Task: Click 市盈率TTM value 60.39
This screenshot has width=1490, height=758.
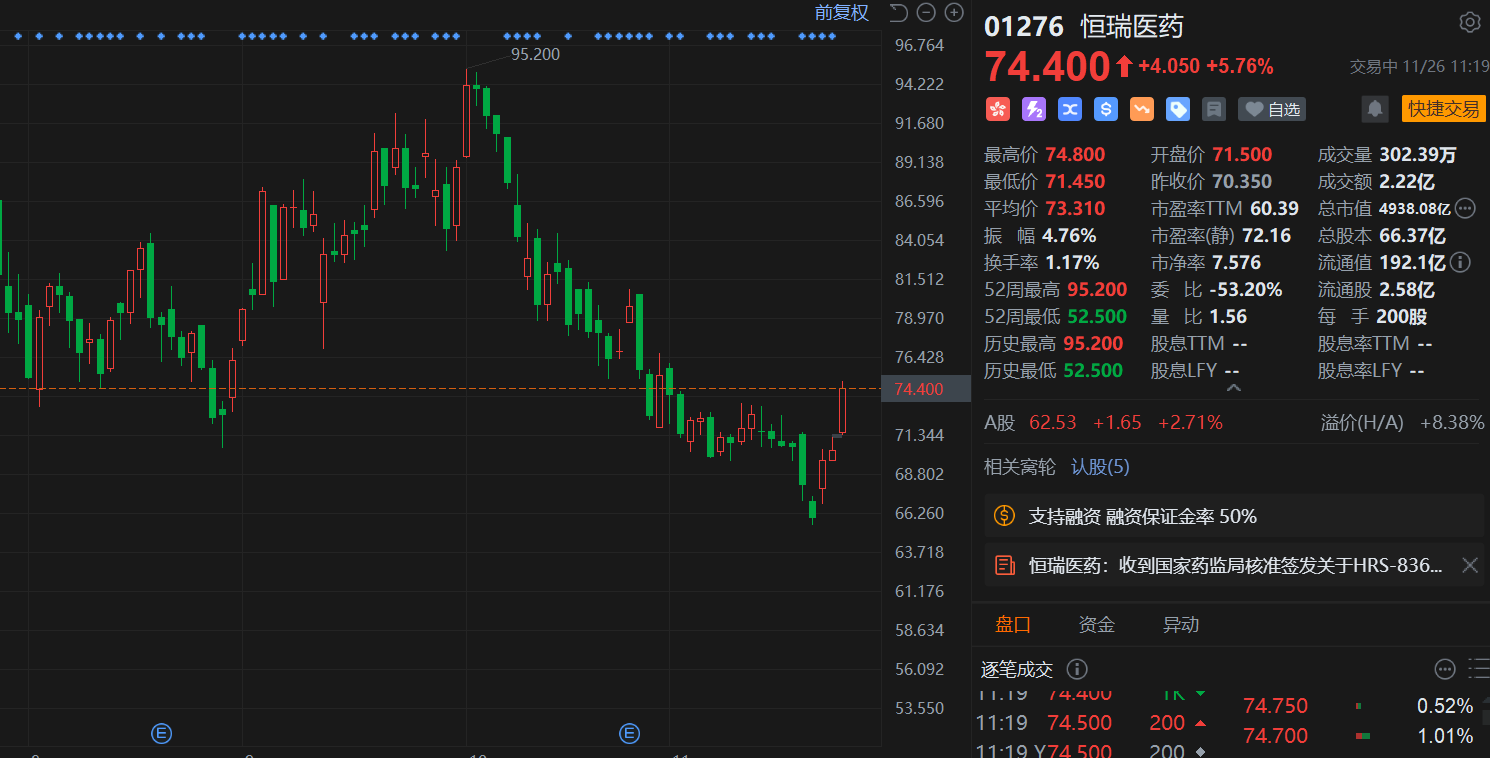Action: [x=1275, y=209]
